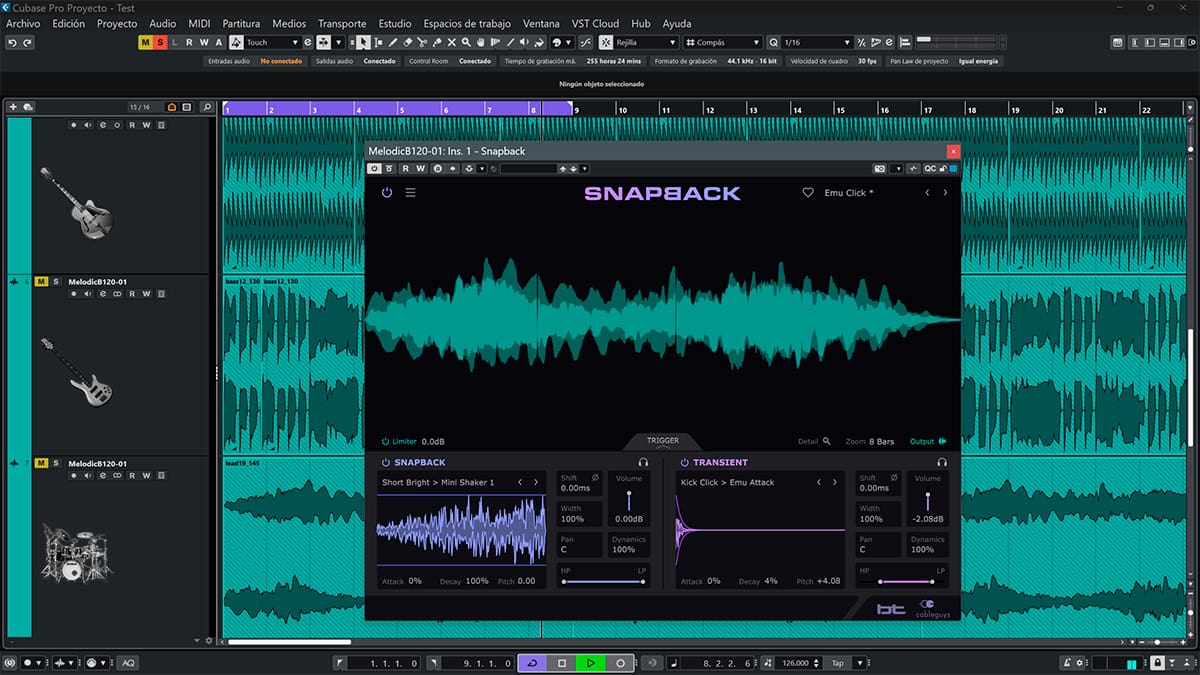Toggle plugin Activate button in header strip
Viewport: 1200px width, 675px height.
[374, 168]
